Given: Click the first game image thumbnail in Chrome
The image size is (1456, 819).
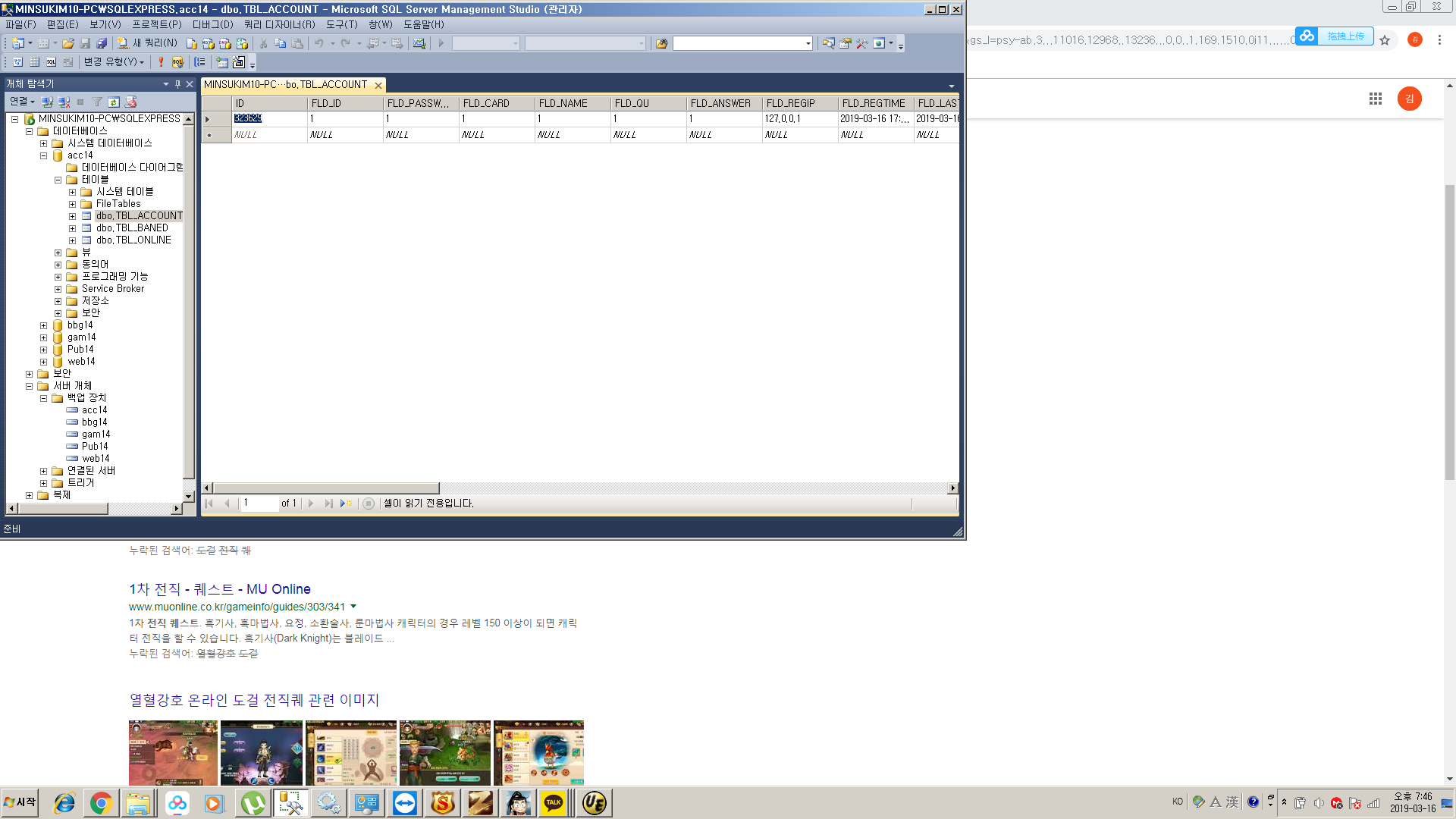Looking at the screenshot, I should 173,753.
